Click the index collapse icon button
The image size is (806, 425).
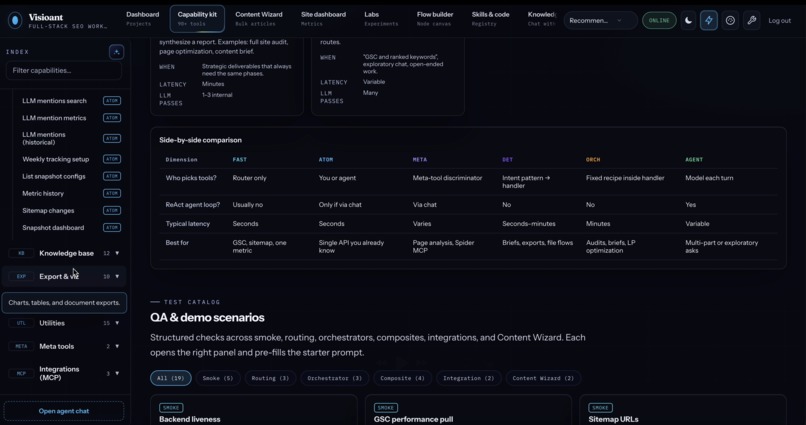pos(116,52)
